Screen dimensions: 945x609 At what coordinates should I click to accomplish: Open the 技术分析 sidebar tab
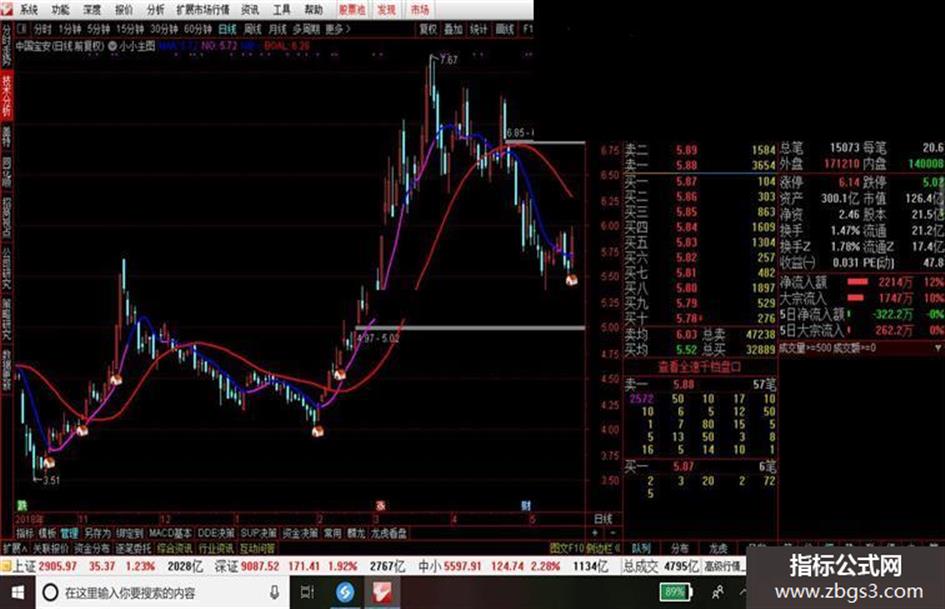coord(7,96)
